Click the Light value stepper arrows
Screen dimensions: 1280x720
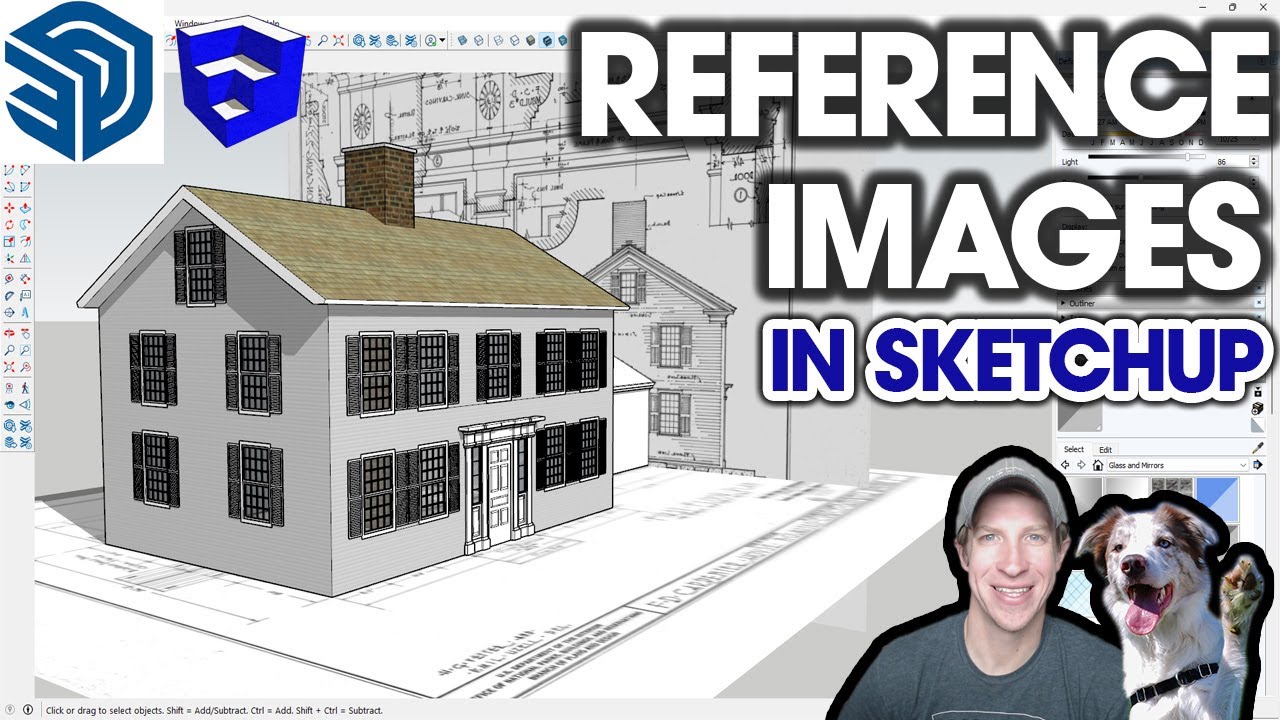point(1254,161)
